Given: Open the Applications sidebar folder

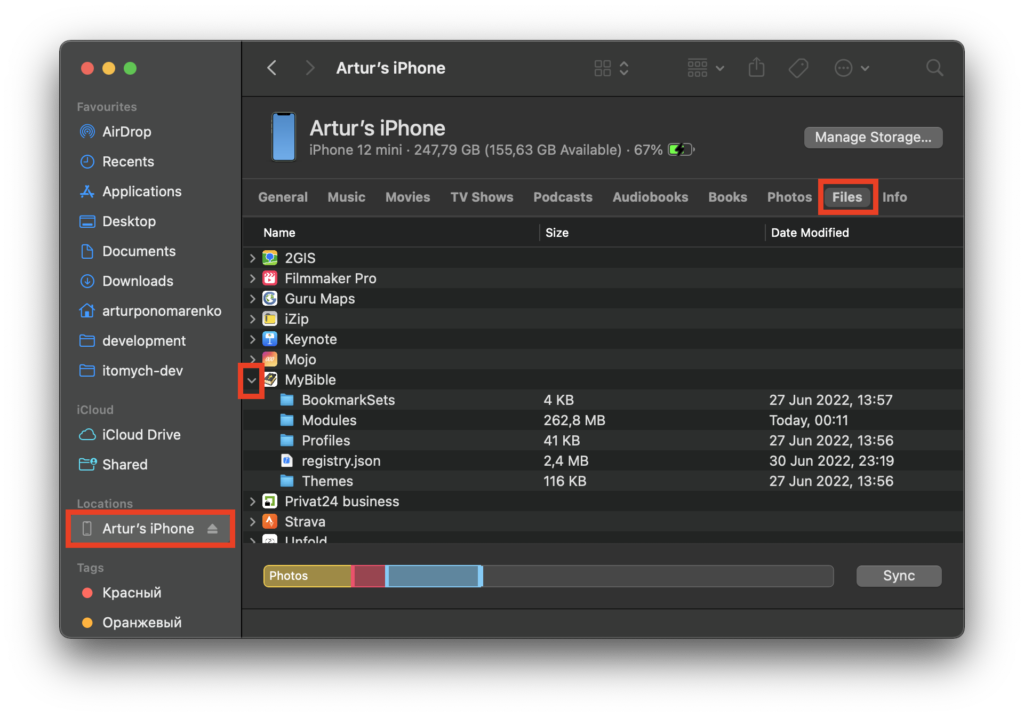Looking at the screenshot, I should pos(142,192).
